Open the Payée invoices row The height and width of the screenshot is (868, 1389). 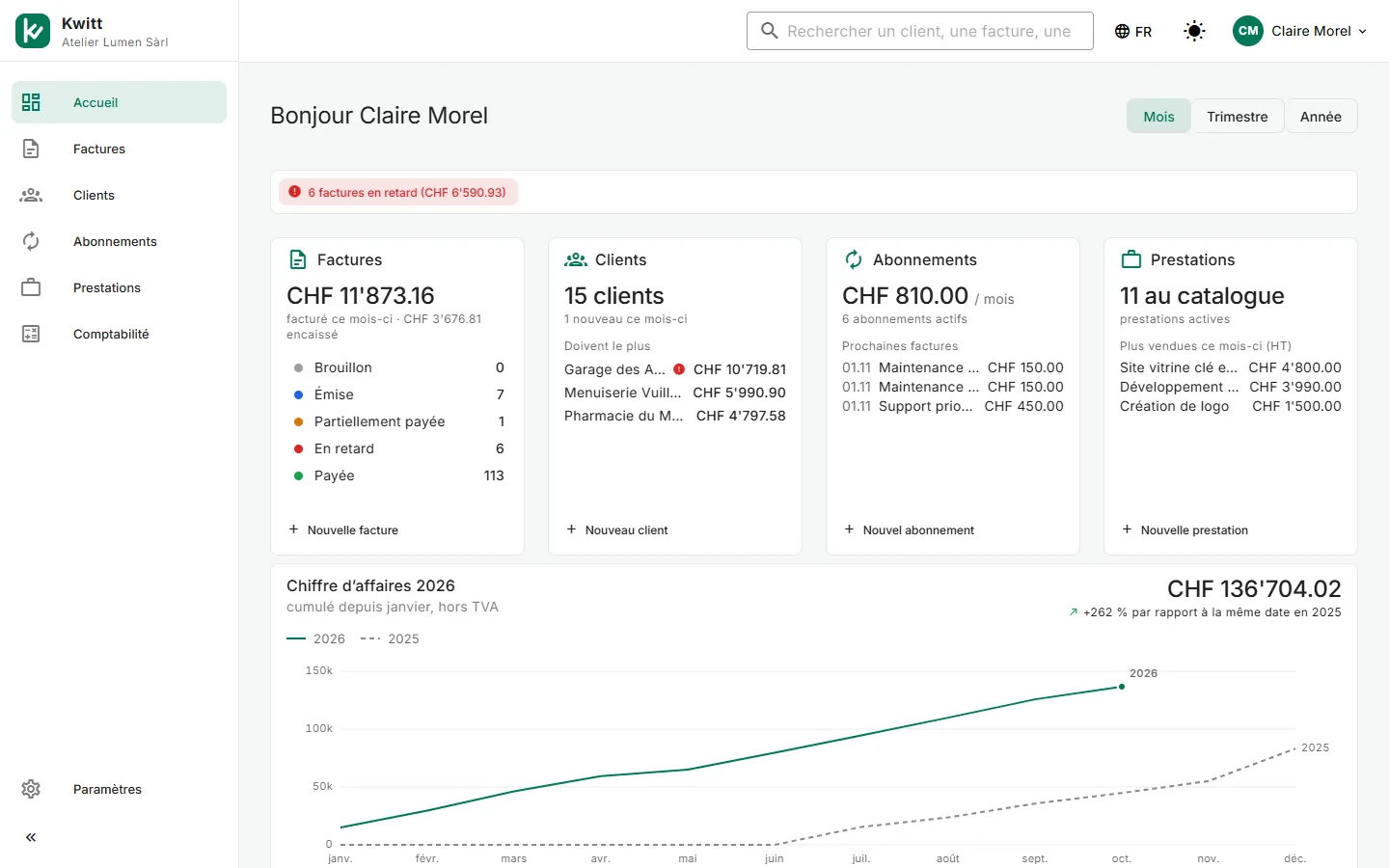398,475
